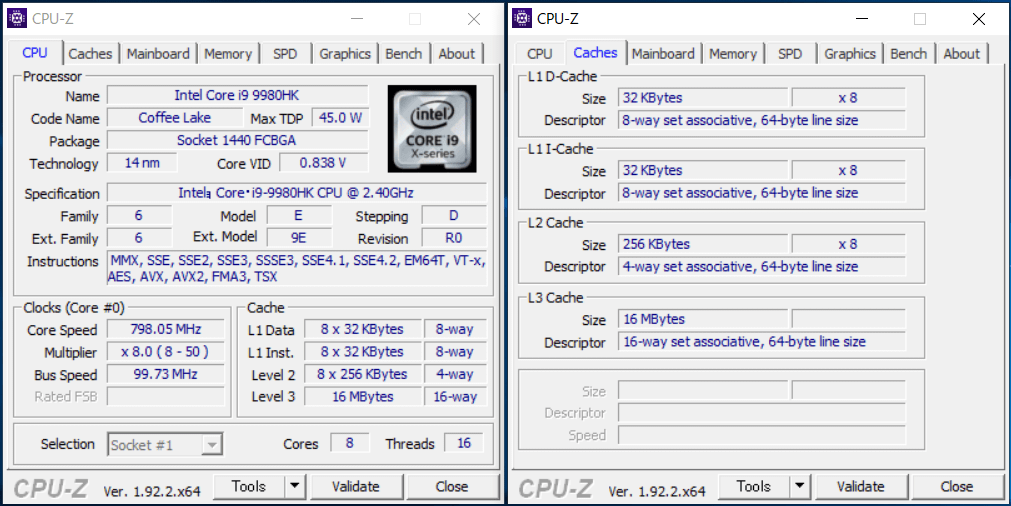
Task: Click Specification field i9-9980HK CPU @ 2.40GHz
Action: 297,193
